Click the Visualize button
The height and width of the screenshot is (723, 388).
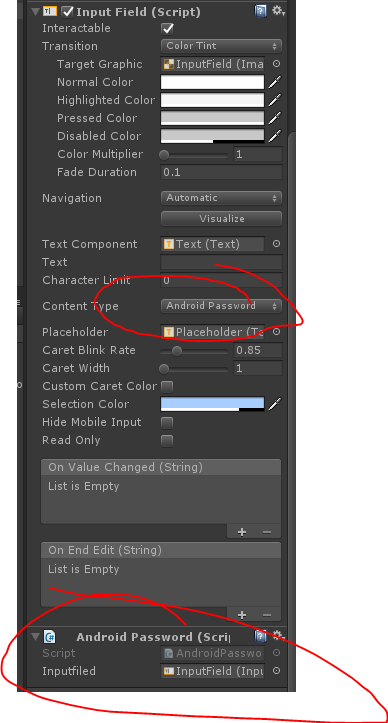click(x=221, y=219)
